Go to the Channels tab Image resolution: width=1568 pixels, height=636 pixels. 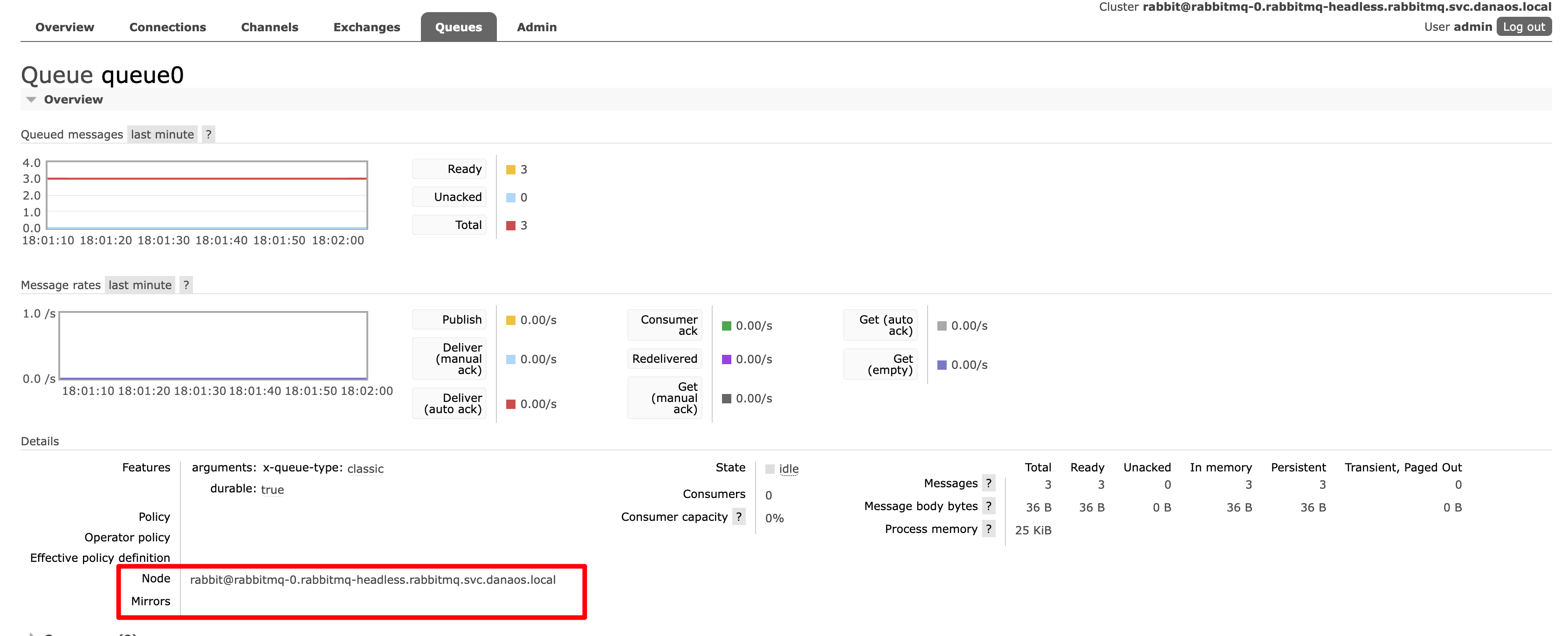pyautogui.click(x=269, y=27)
